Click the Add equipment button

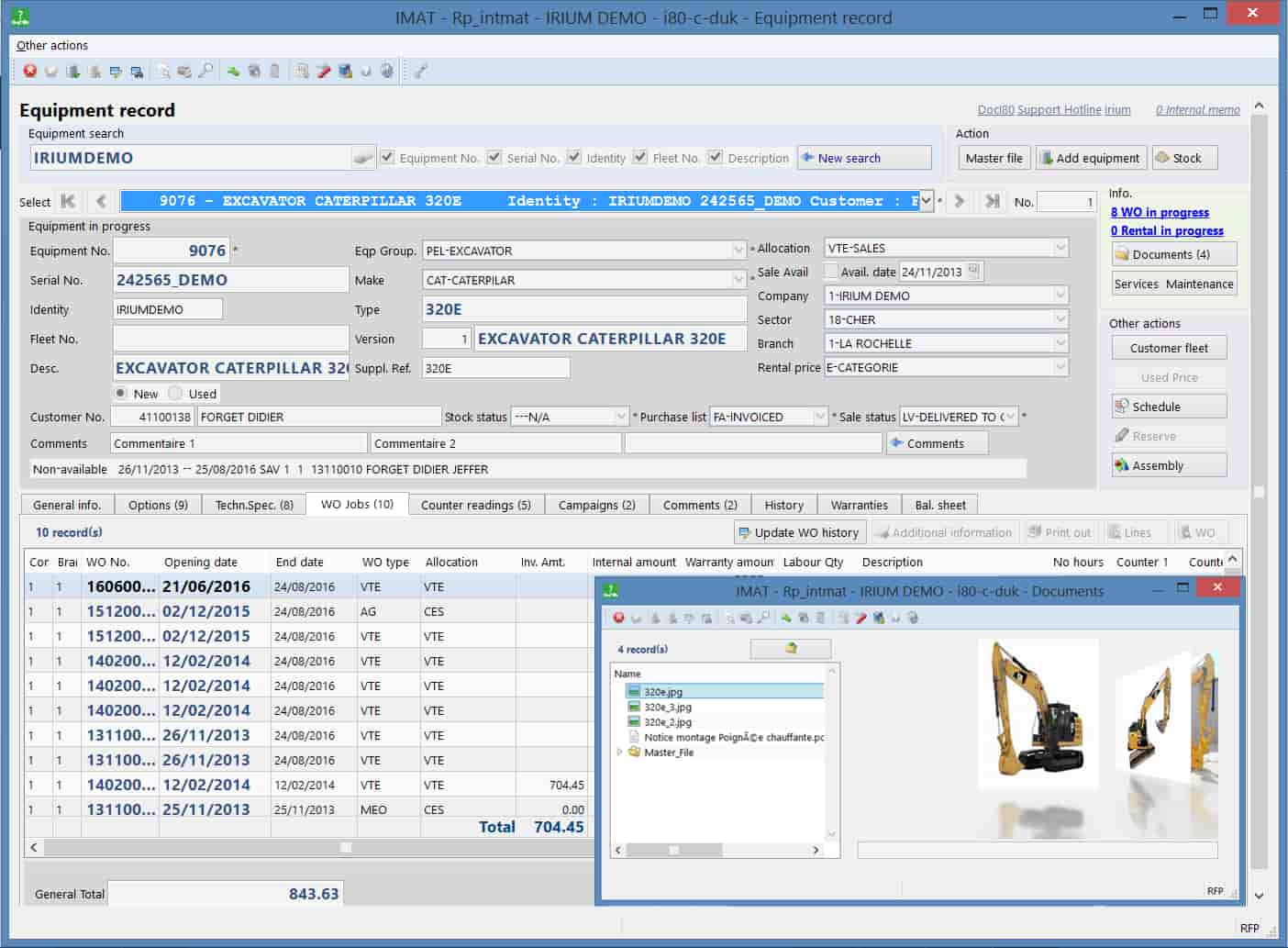(x=1091, y=157)
